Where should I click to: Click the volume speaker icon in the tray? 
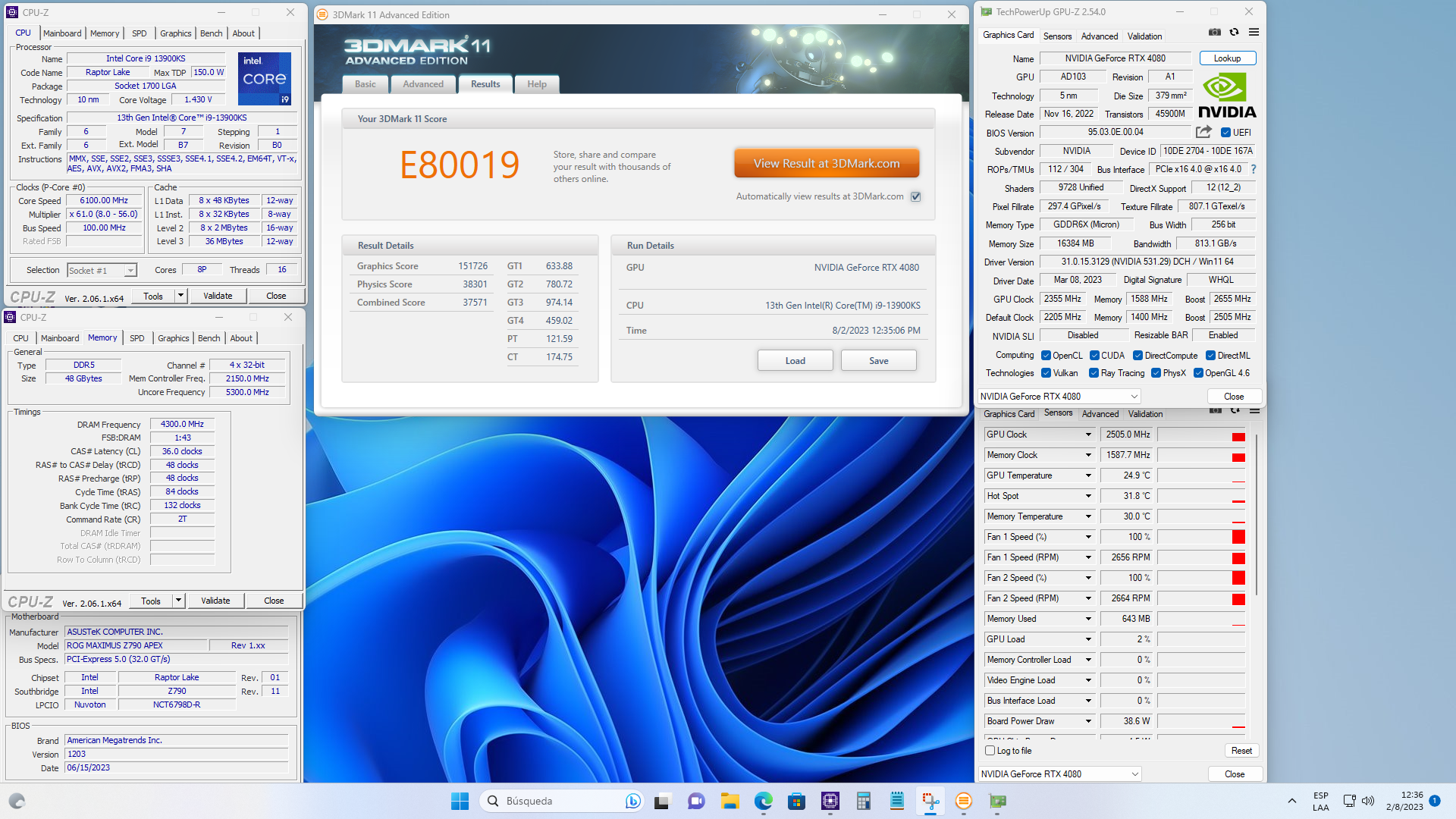(x=1367, y=801)
